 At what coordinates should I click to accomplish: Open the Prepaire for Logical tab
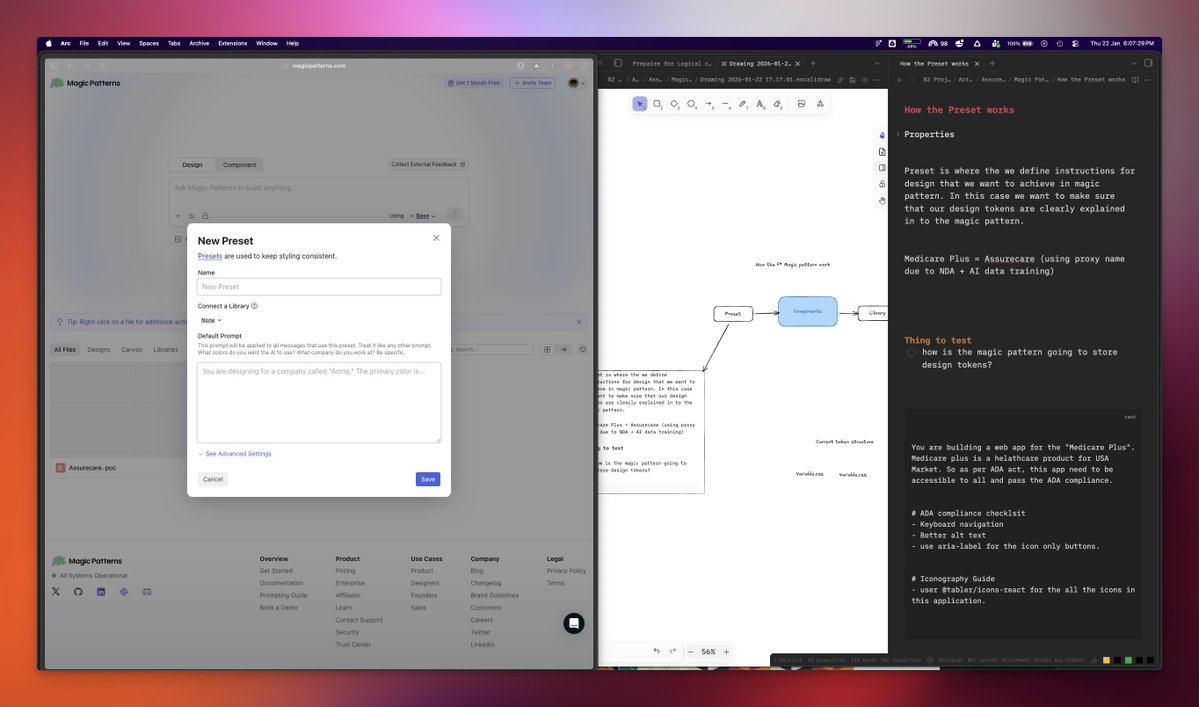671,63
